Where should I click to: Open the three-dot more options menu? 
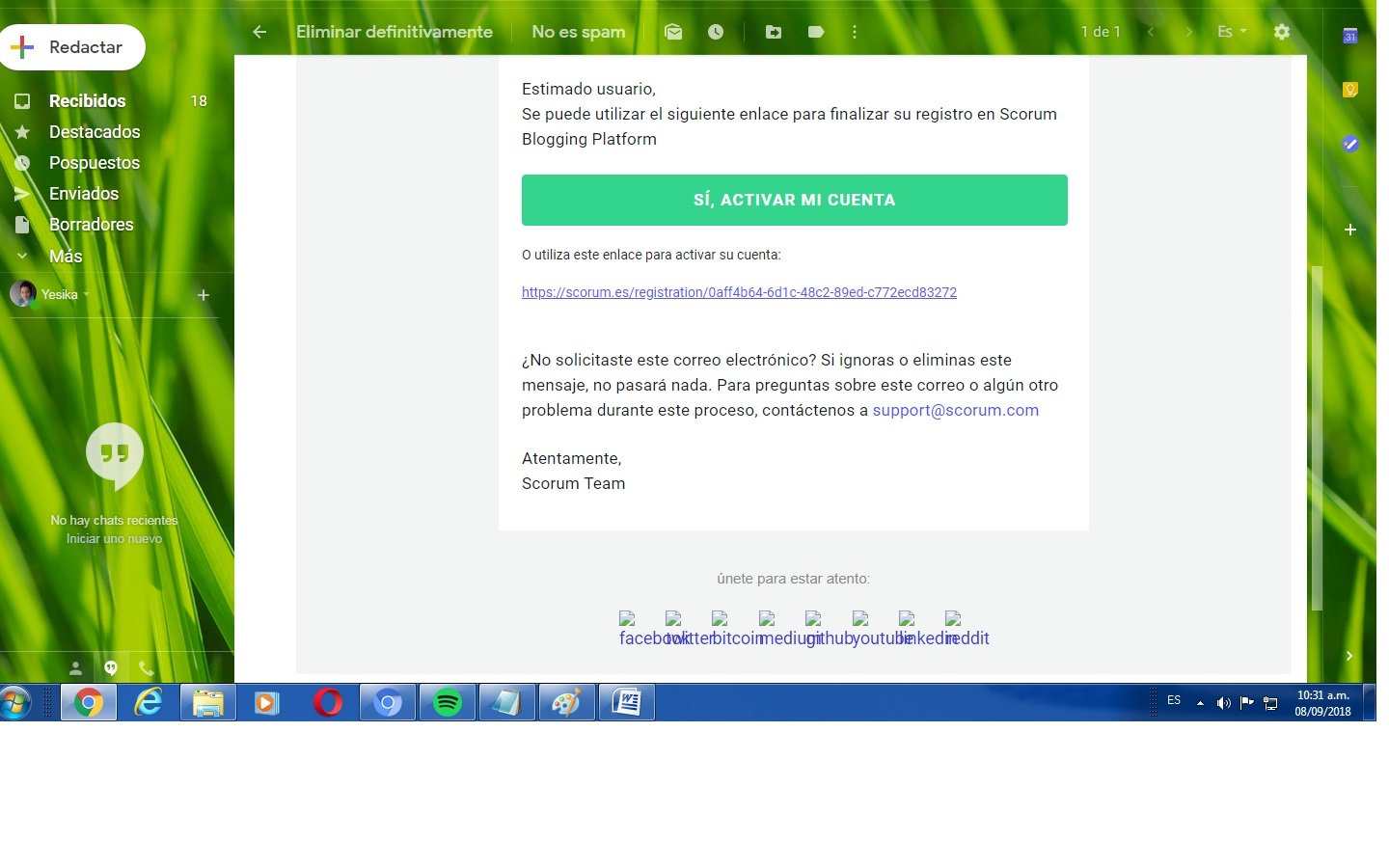click(855, 32)
